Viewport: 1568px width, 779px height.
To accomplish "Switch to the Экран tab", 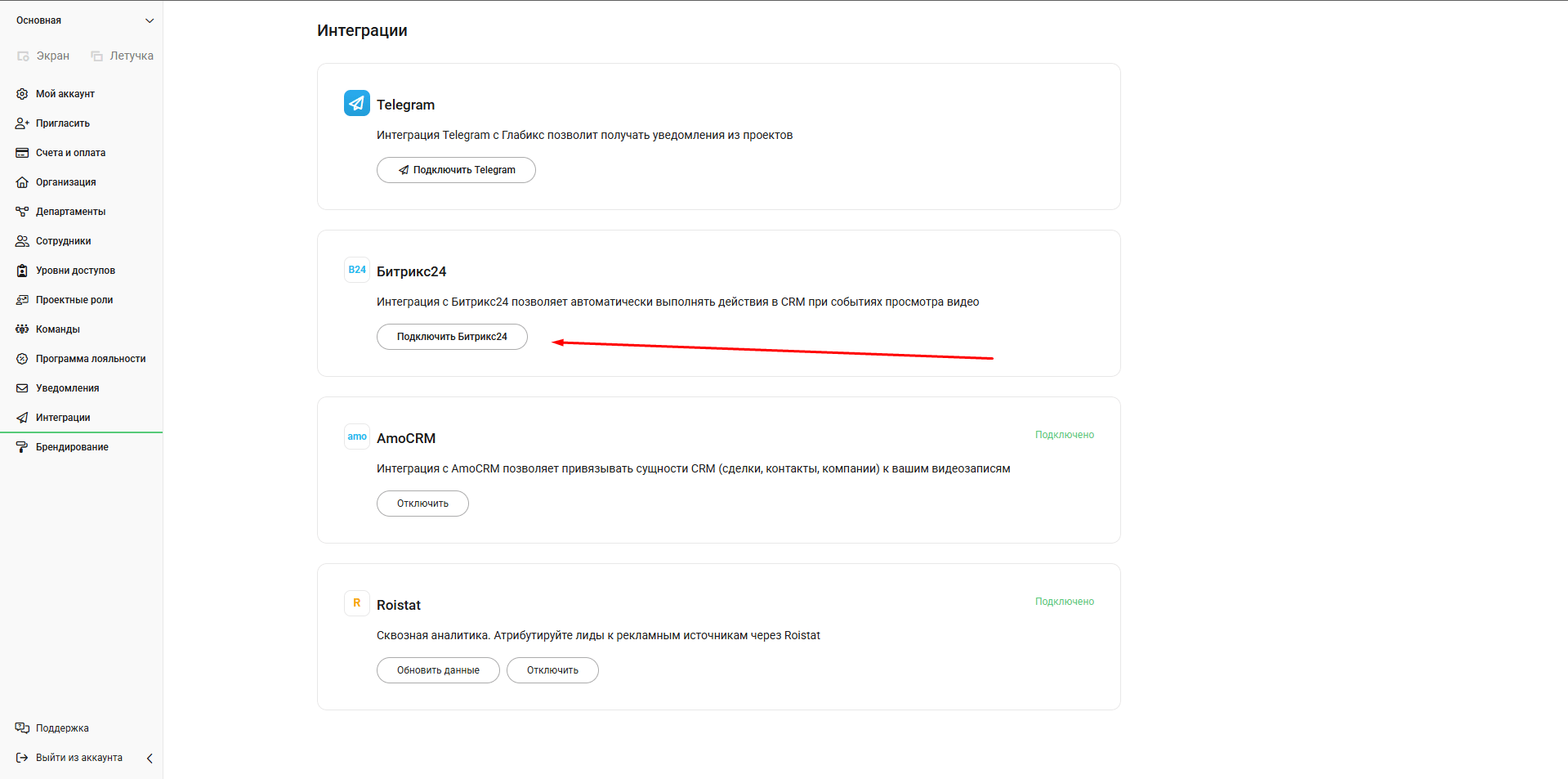I will coord(44,56).
